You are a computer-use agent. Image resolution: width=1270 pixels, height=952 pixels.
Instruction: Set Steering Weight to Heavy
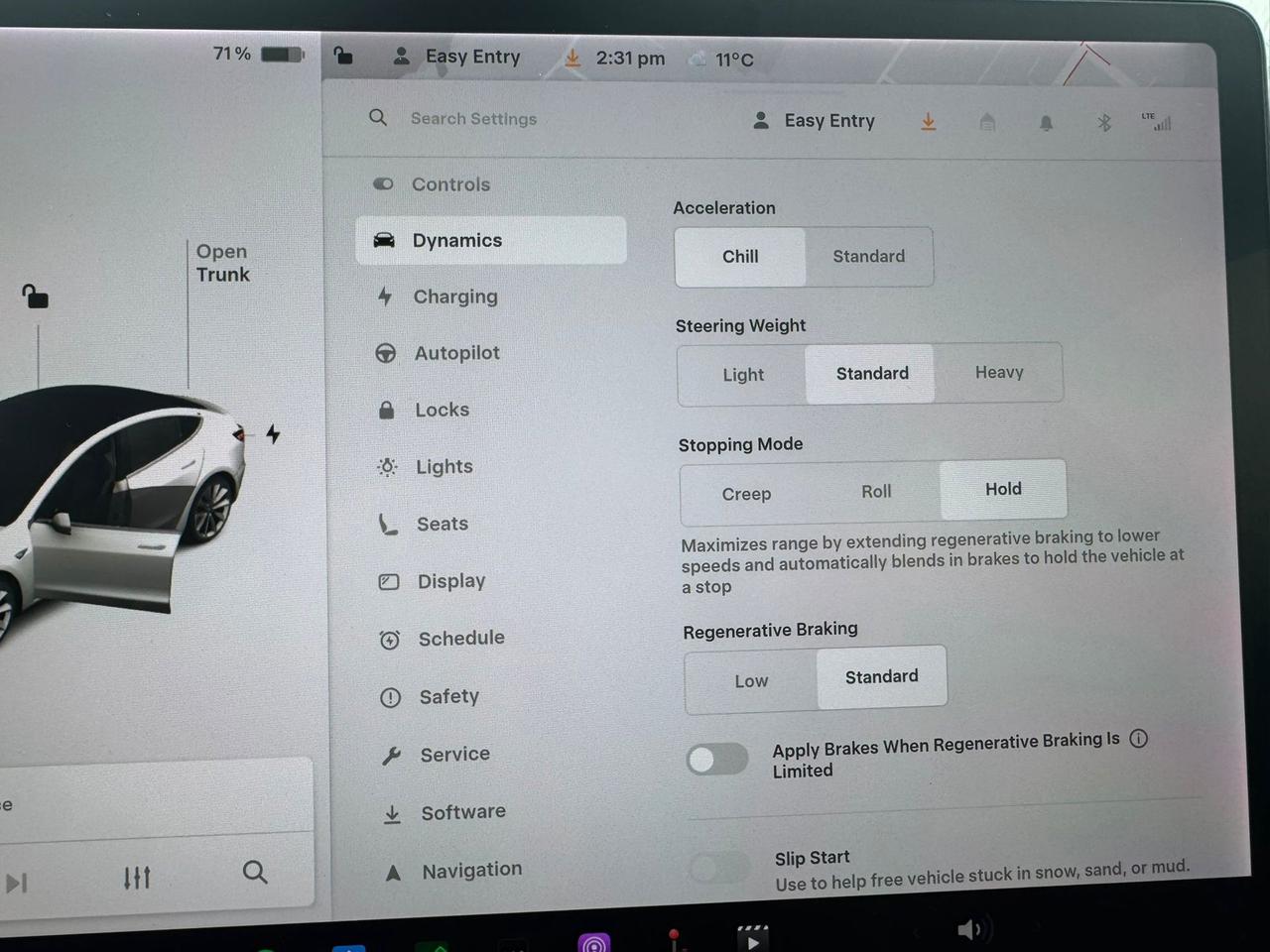pos(998,373)
